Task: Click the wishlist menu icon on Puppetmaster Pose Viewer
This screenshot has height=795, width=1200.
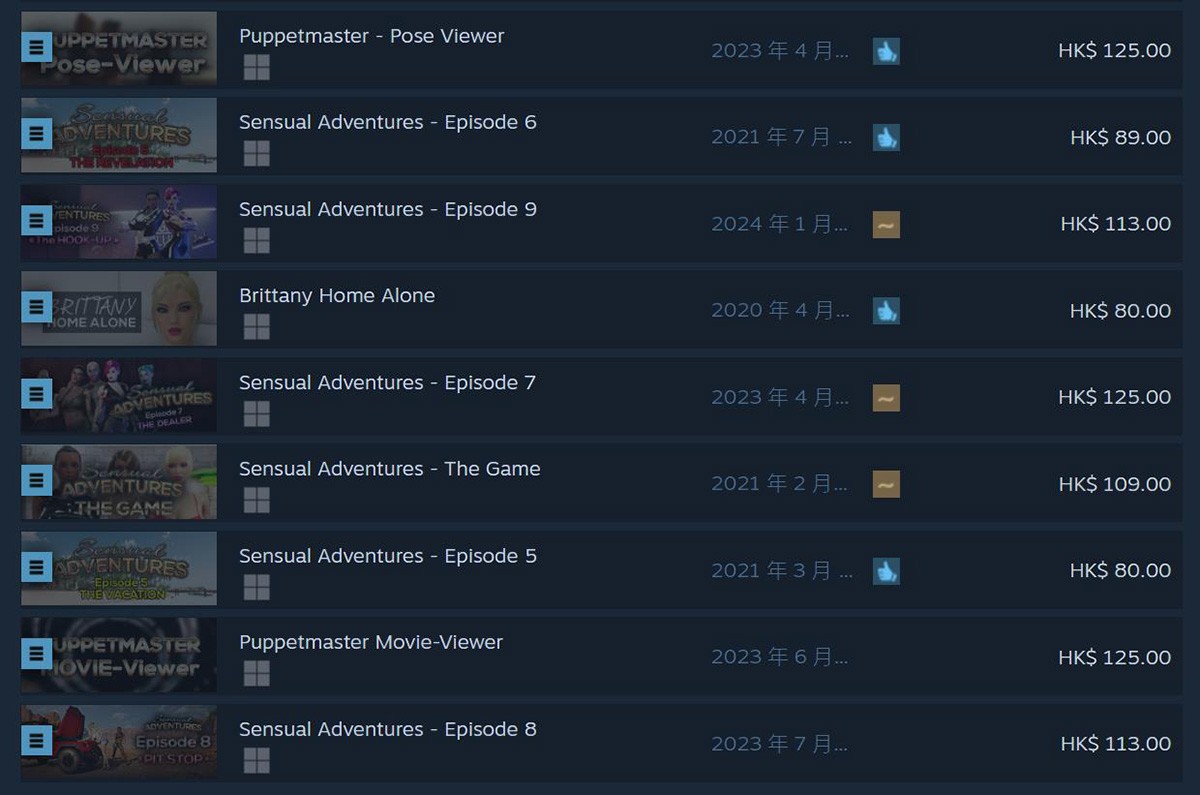Action: coord(36,47)
